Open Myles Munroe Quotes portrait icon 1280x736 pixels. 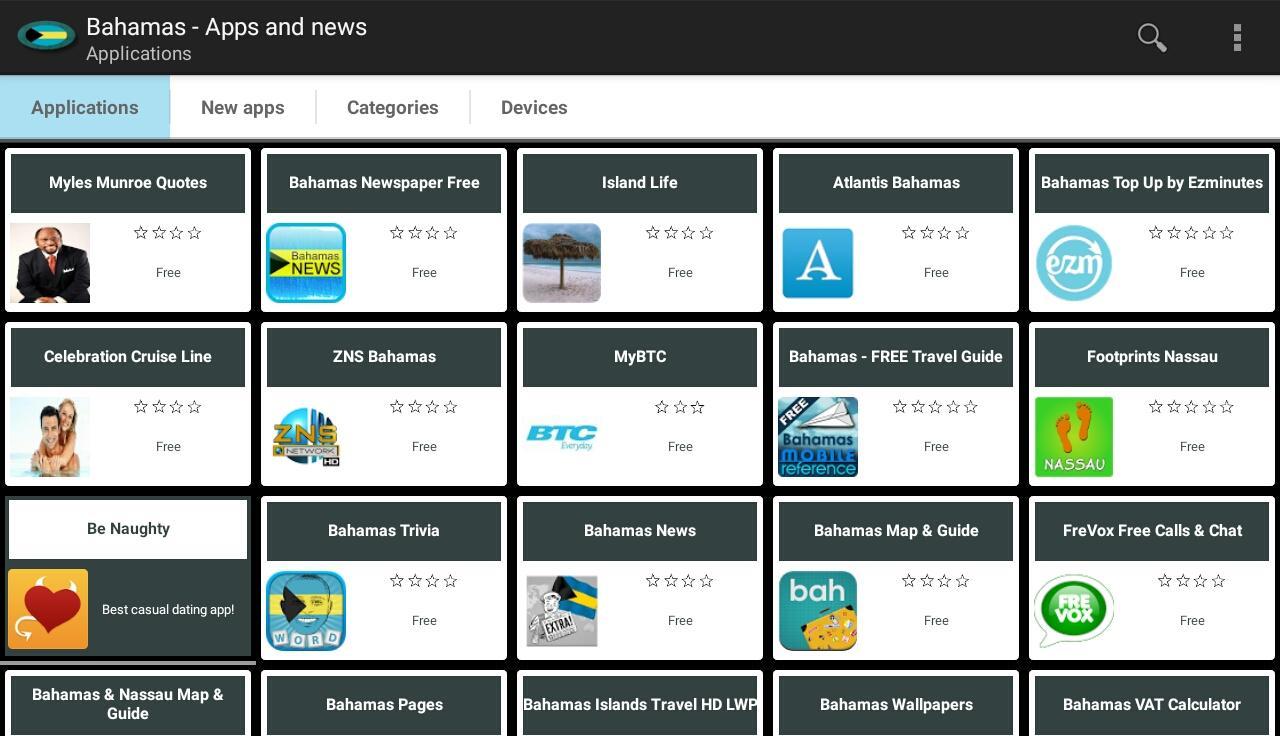click(x=50, y=263)
